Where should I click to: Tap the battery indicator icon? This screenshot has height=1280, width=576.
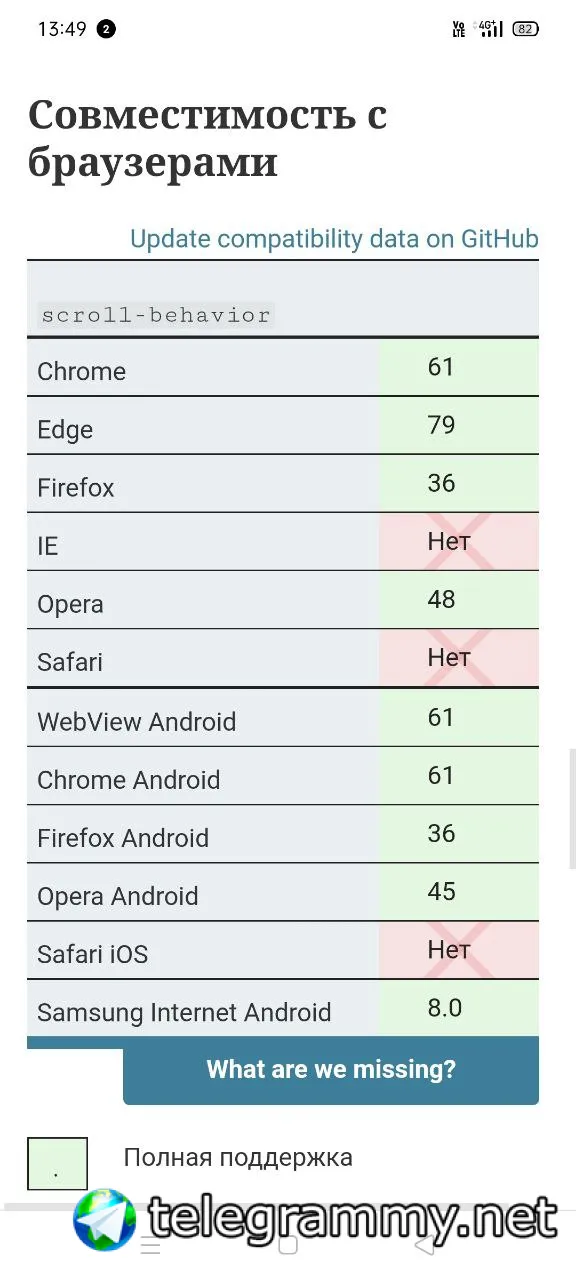pos(525,29)
